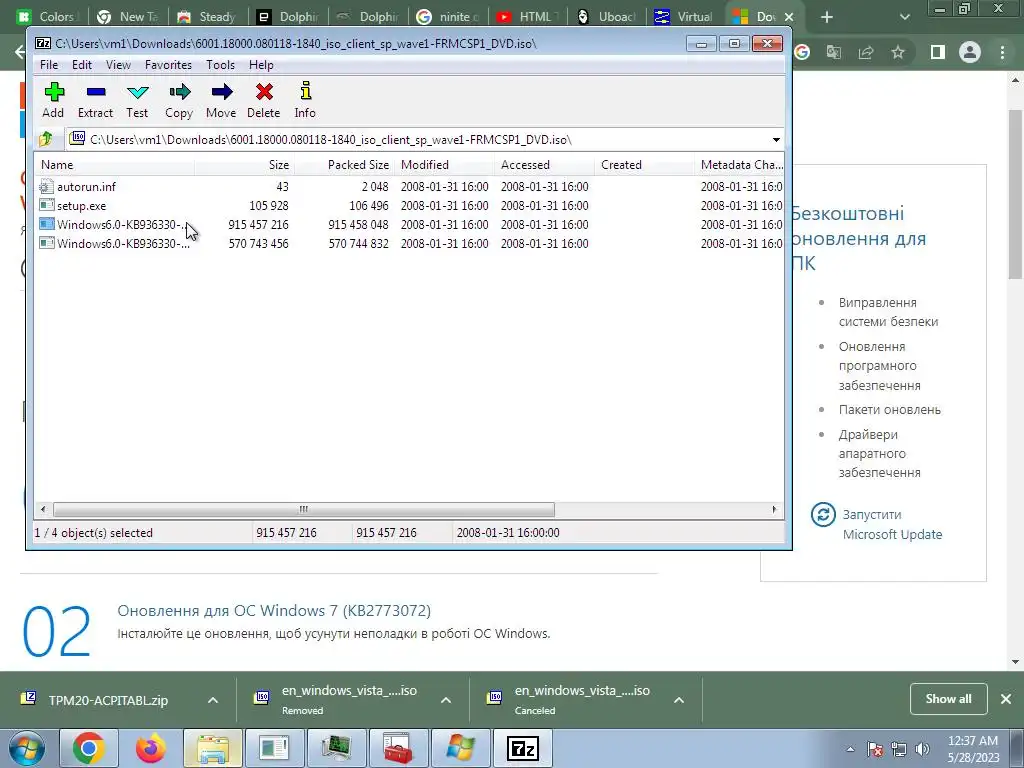Open the File menu
This screenshot has height=768, width=1024.
[49, 65]
